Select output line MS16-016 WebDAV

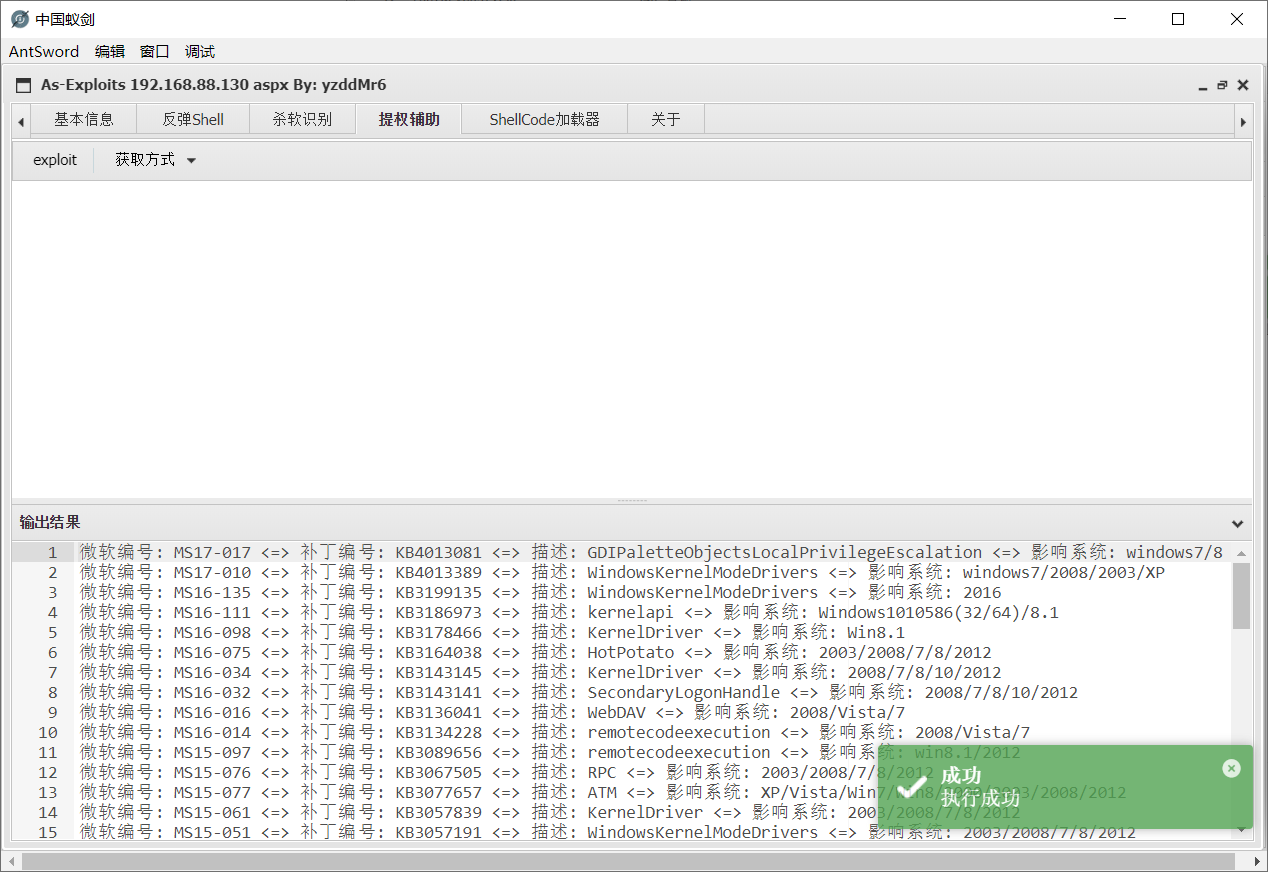(x=492, y=712)
